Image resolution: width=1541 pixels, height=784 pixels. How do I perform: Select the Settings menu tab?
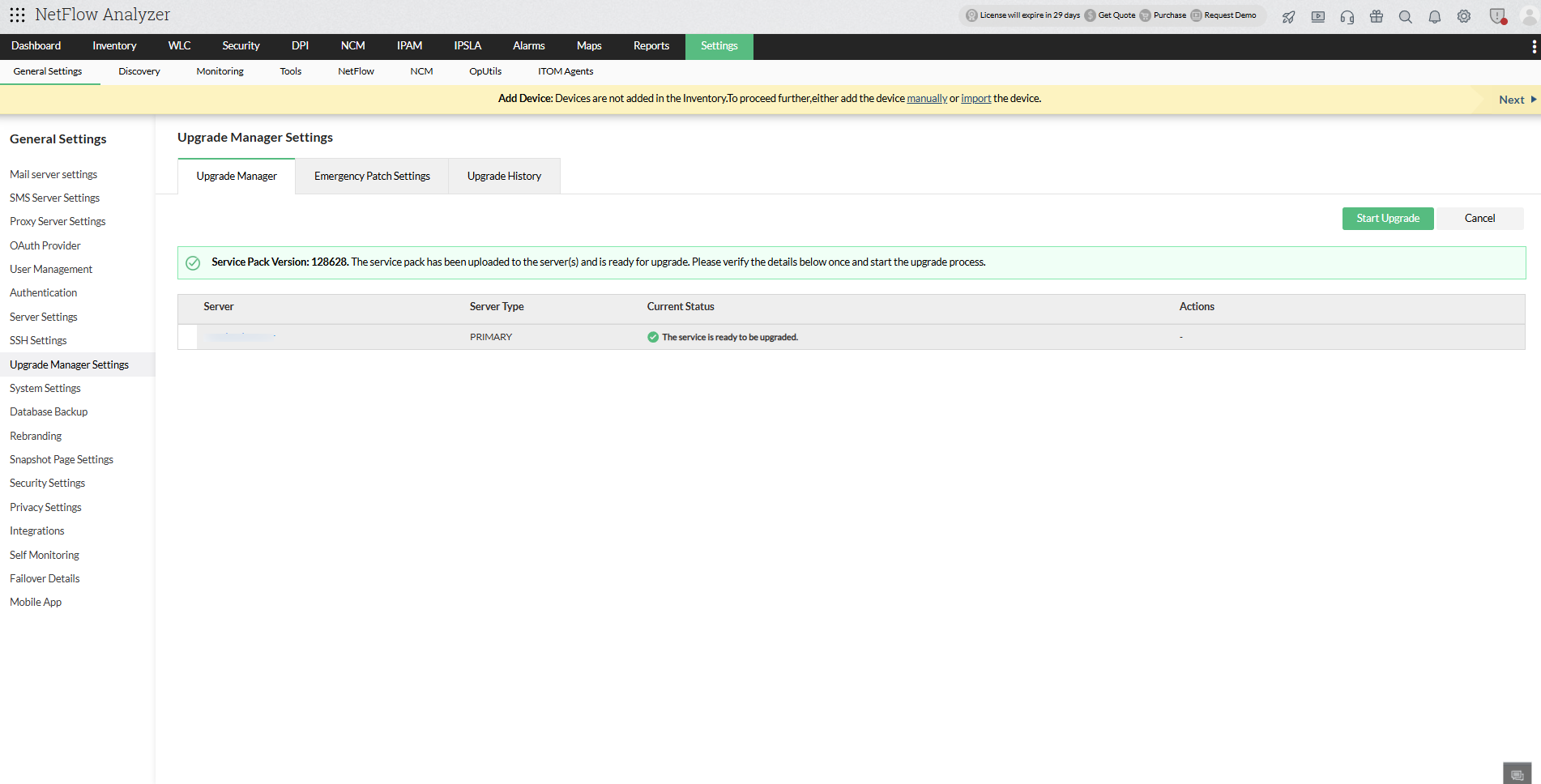coord(719,46)
